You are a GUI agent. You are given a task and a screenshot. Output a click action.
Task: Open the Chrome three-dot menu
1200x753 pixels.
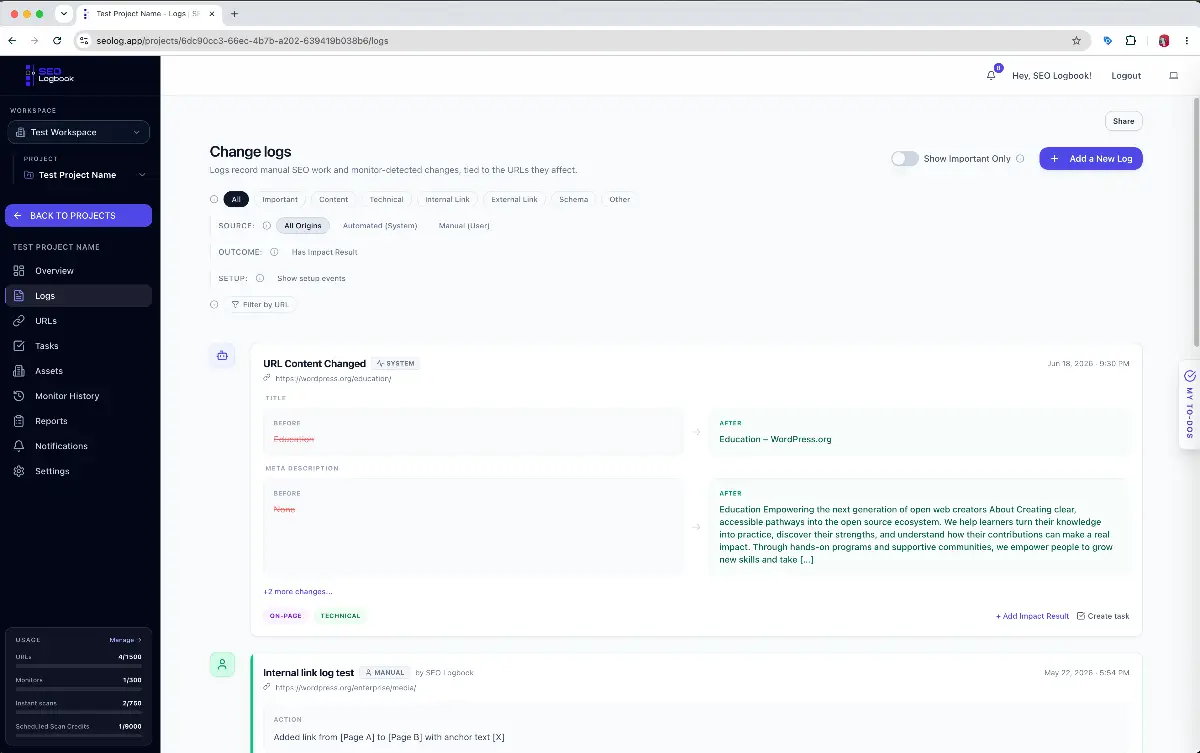click(1187, 41)
